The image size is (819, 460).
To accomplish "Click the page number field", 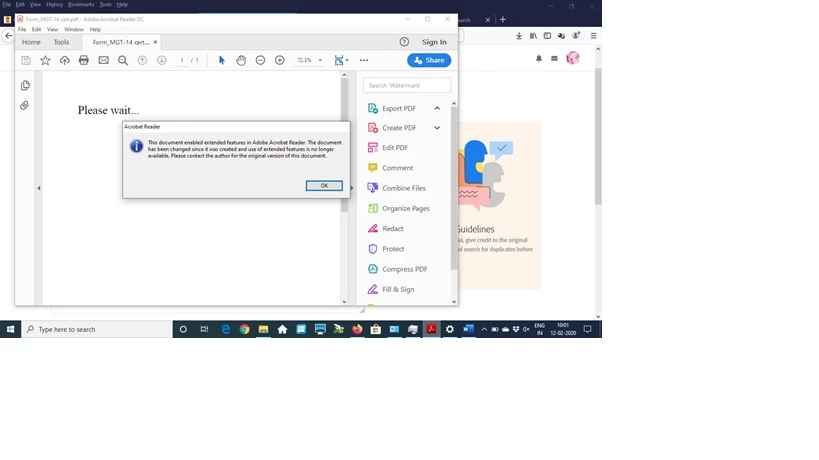I will pyautogui.click(x=182, y=61).
